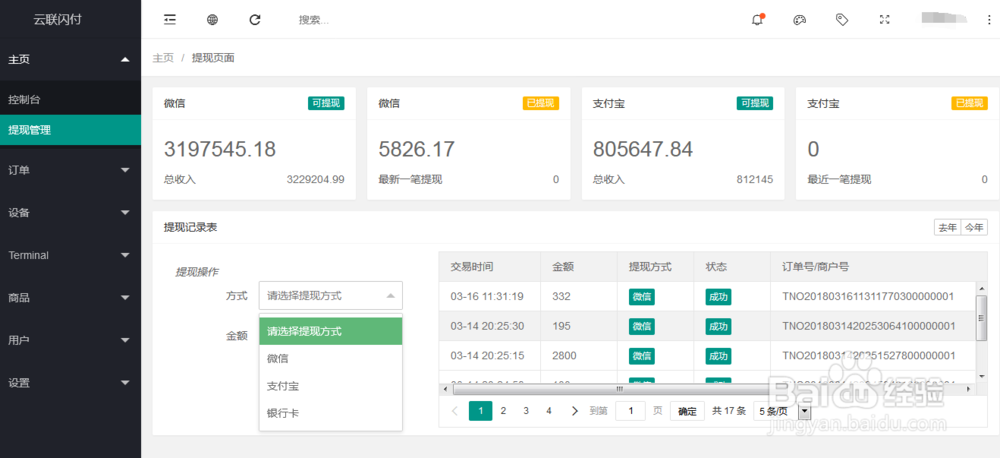Open notifications bell icon
The image size is (1000, 458).
pos(757,20)
